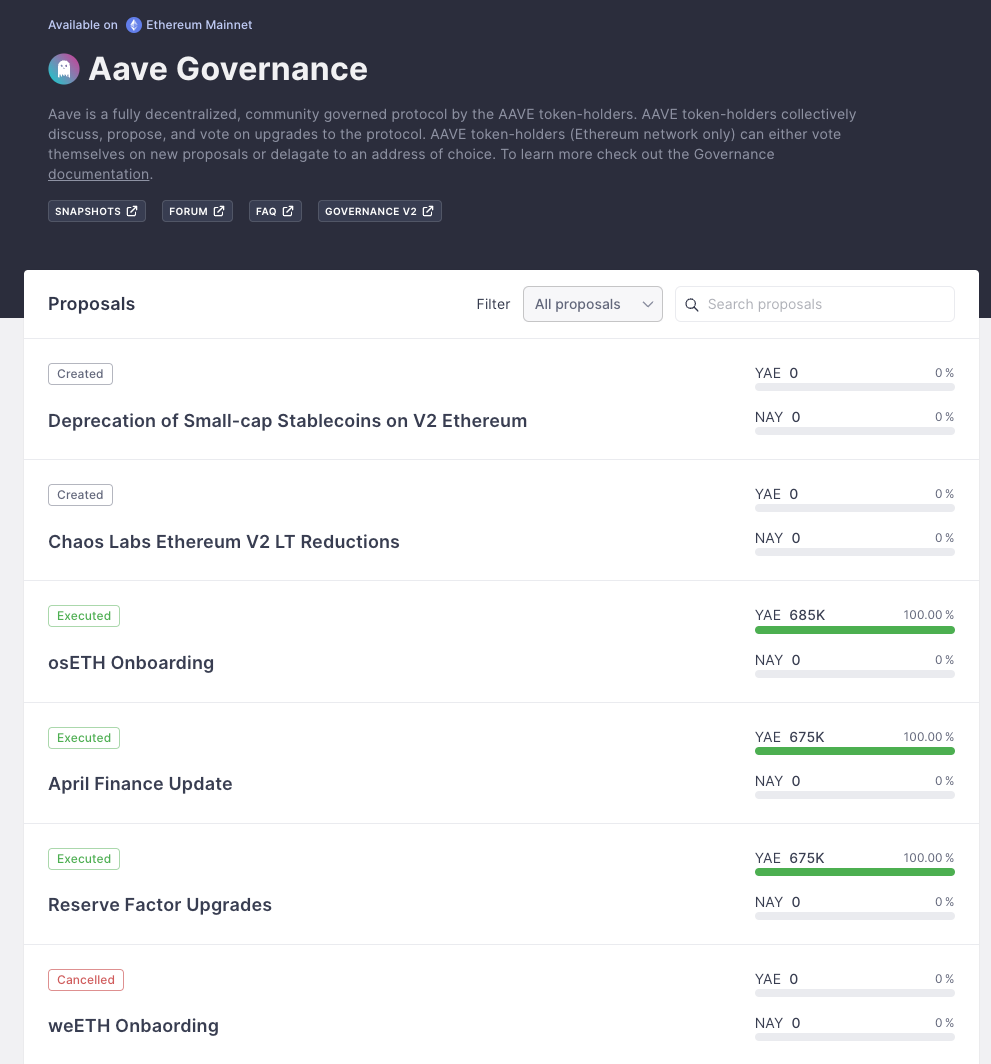Click the Aave ghost logo icon
The height and width of the screenshot is (1064, 991).
point(64,69)
